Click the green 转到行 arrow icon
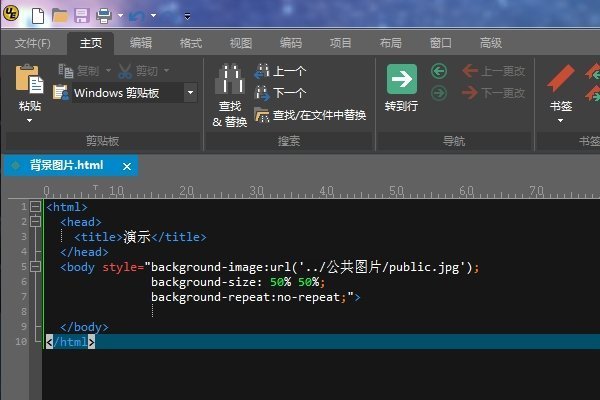The height and width of the screenshot is (400, 600). tap(402, 79)
